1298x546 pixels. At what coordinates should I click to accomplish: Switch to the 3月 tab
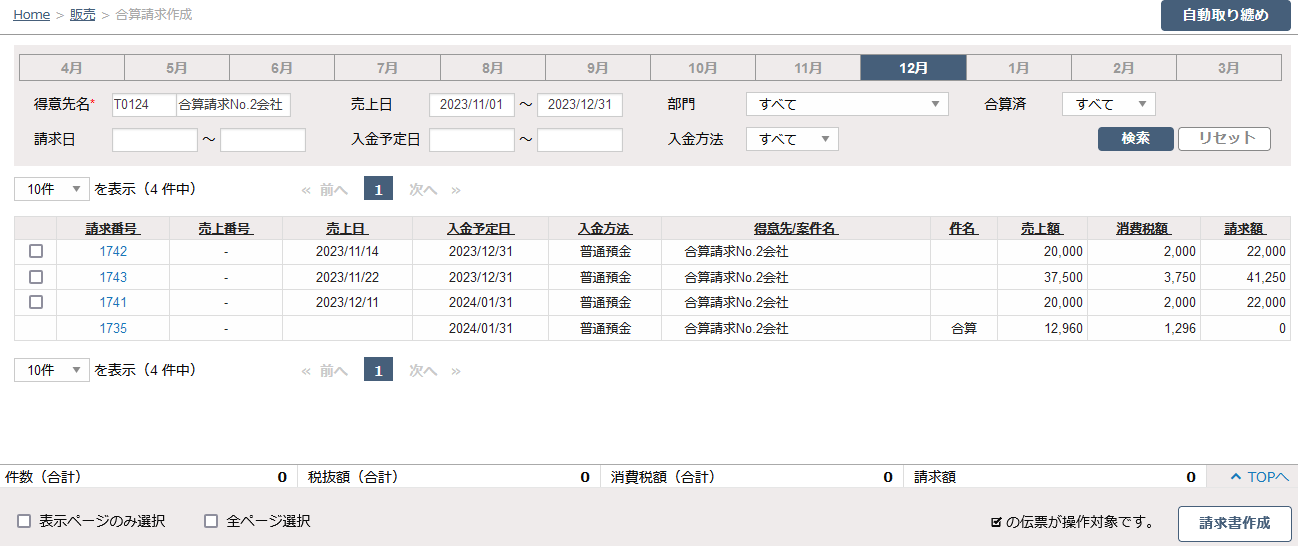click(x=1229, y=68)
